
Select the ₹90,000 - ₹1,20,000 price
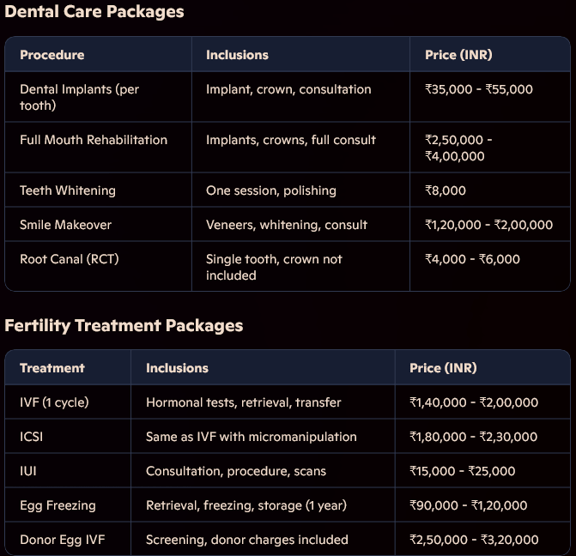(468, 506)
